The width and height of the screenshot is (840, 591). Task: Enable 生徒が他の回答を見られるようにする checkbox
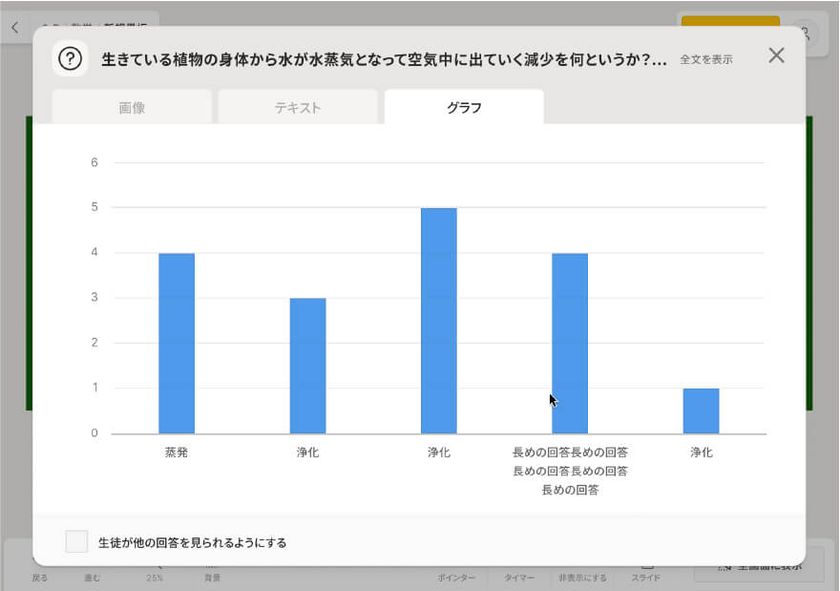(x=77, y=542)
